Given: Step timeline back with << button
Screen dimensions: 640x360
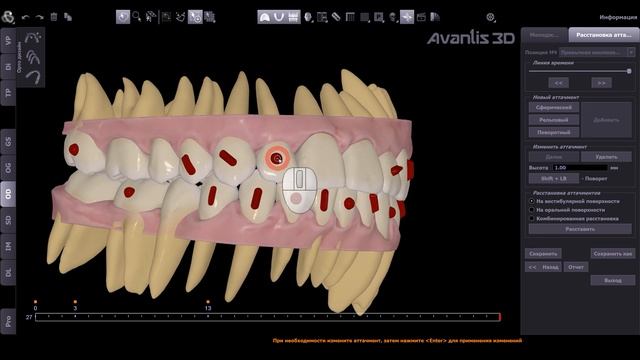Looking at the screenshot, I should [x=558, y=83].
